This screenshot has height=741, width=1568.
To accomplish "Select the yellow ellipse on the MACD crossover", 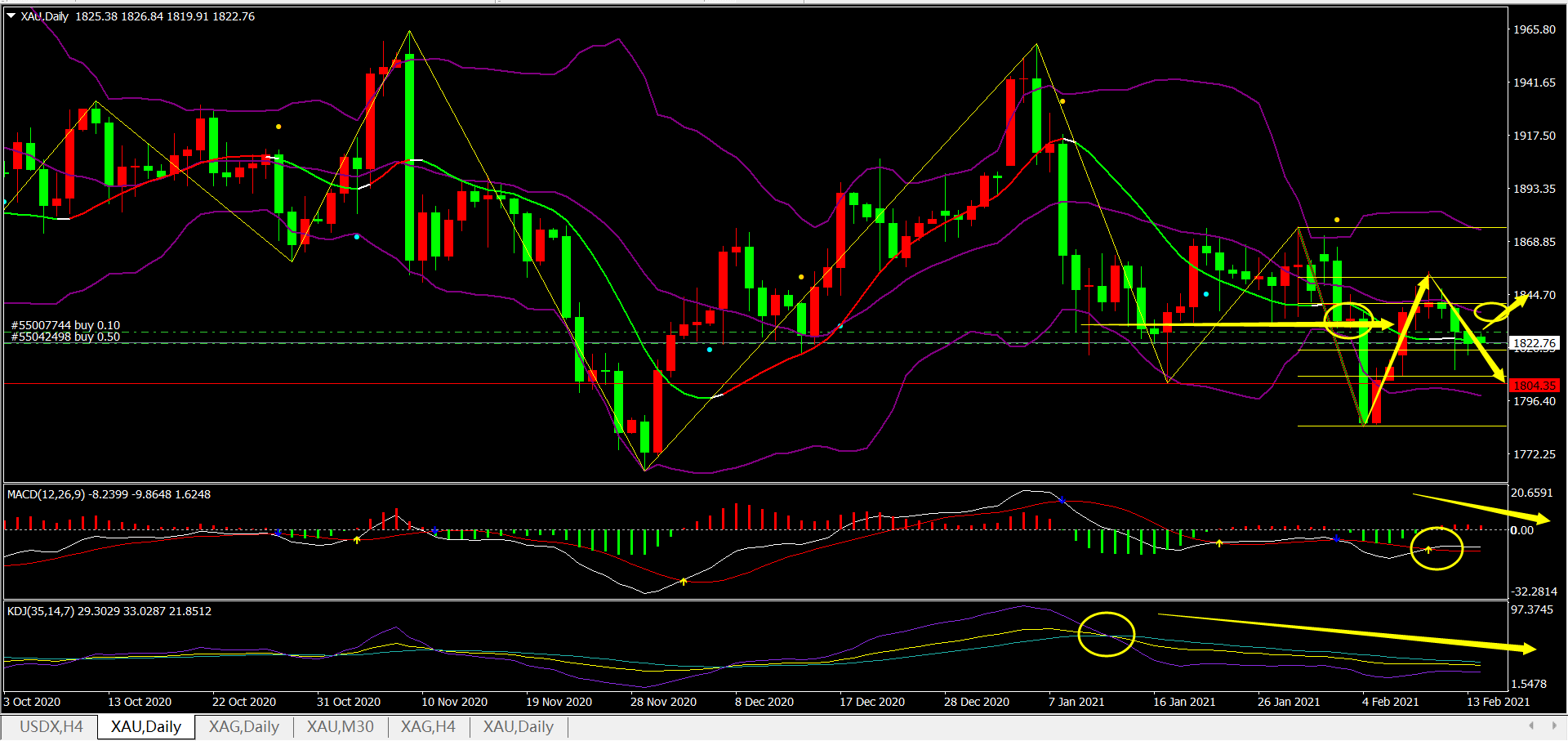I will 1436,548.
